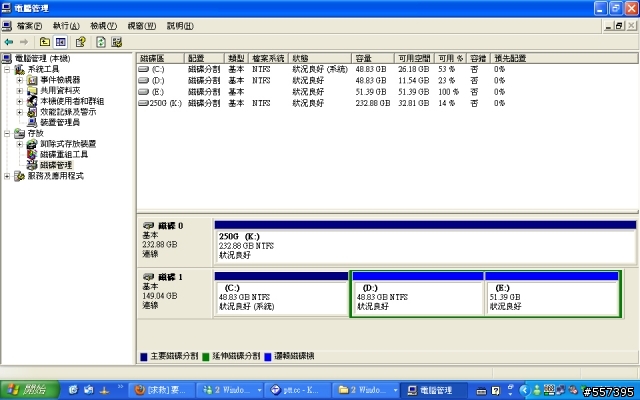This screenshot has height=400, width=640.
Task: Click the Help question mark toolbar icon
Action: [x=81, y=42]
